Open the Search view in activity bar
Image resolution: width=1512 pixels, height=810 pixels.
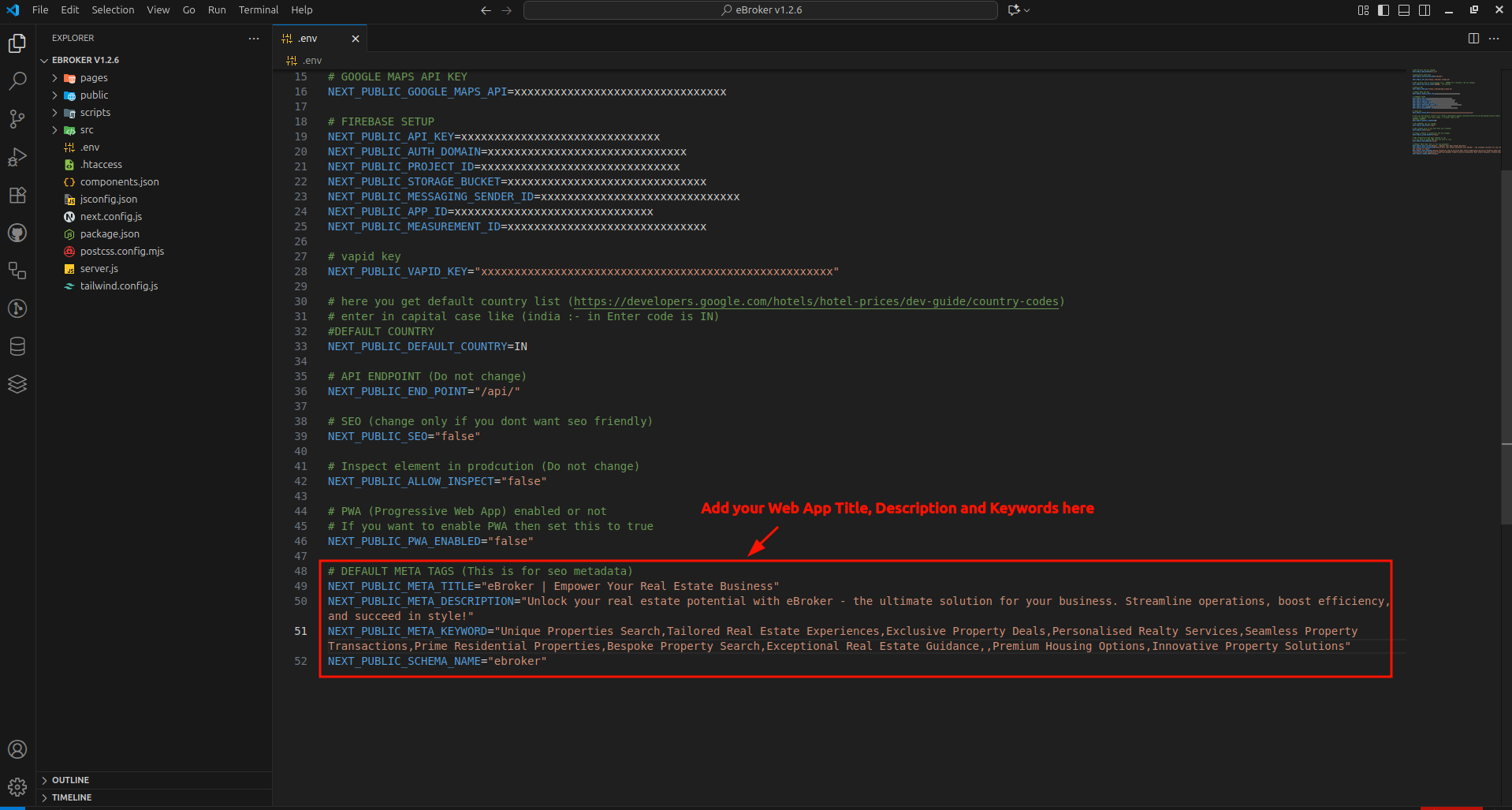[x=17, y=80]
